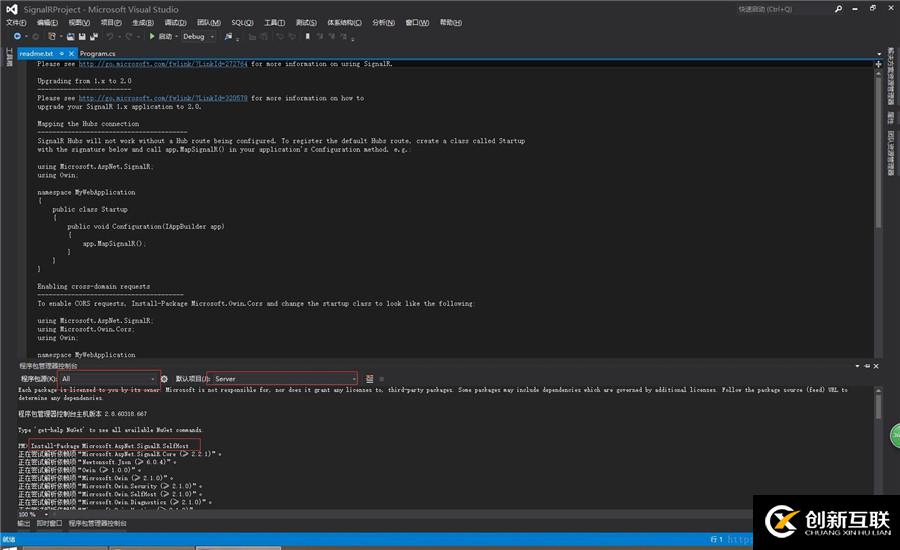The height and width of the screenshot is (550, 900).
Task: Click the green Start debugging play icon
Action: click(x=152, y=36)
